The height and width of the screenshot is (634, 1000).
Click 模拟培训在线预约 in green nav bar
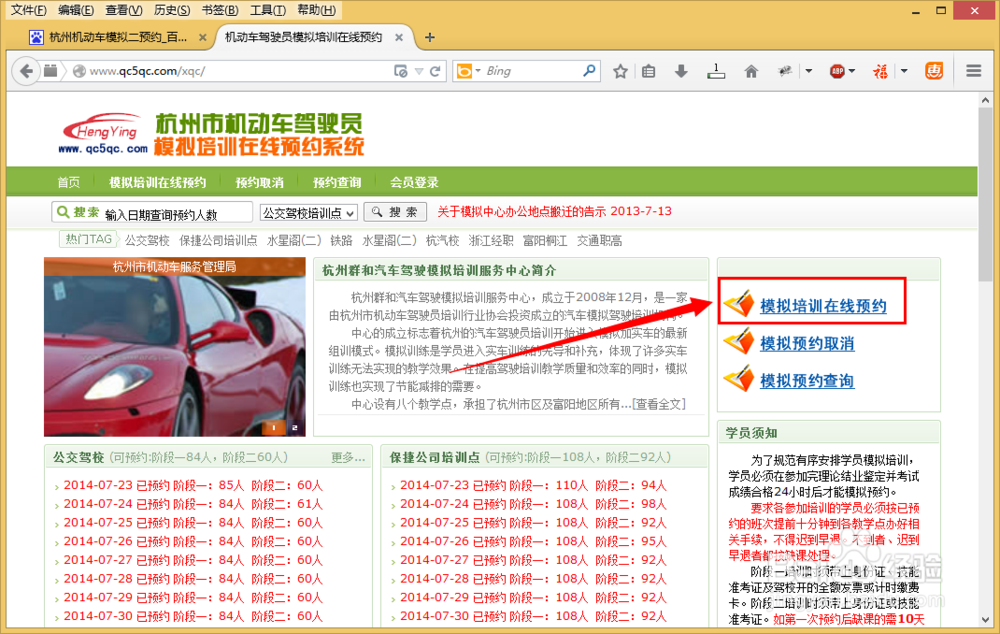coord(158,182)
